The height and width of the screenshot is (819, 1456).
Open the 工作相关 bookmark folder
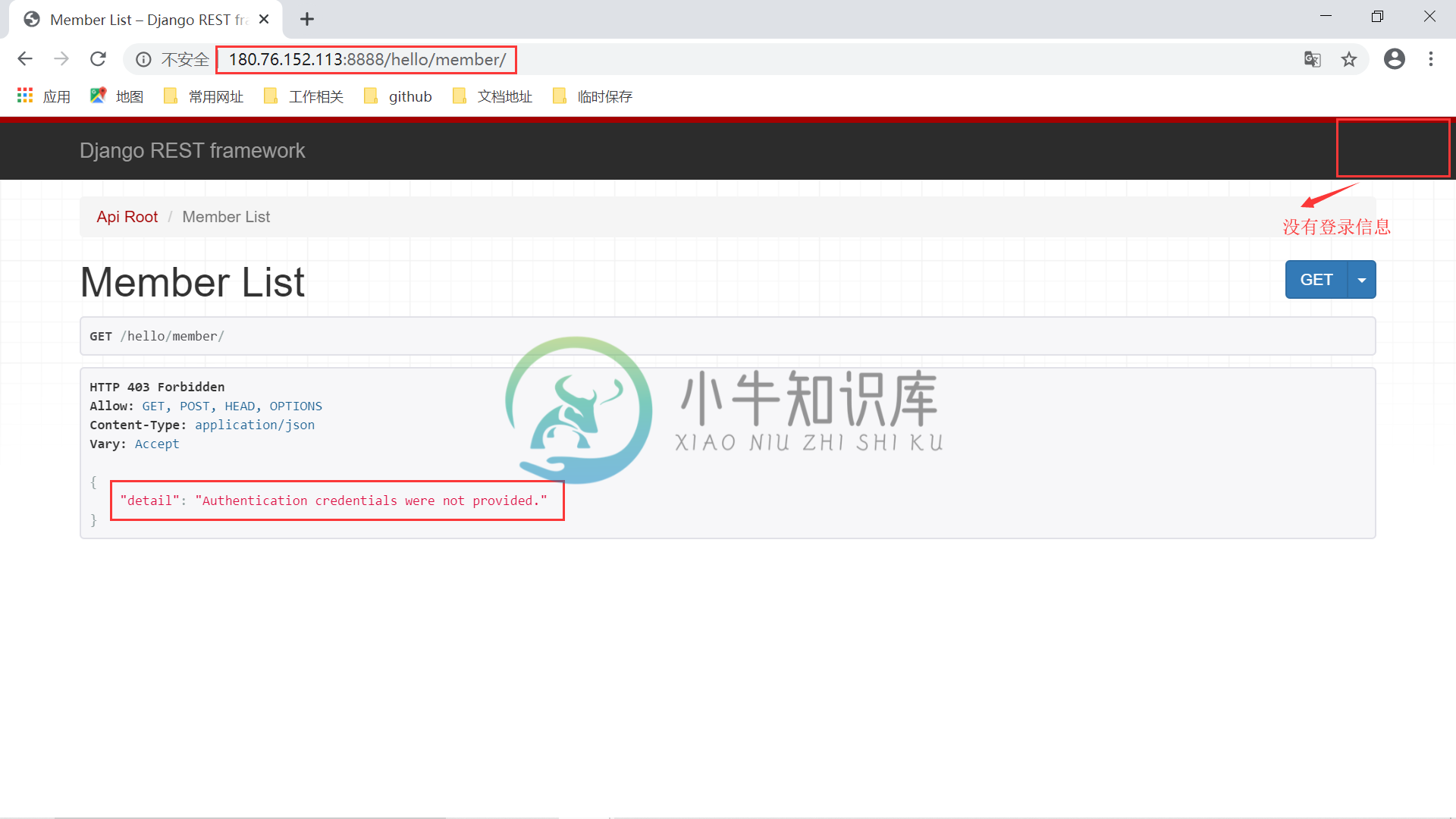(303, 96)
